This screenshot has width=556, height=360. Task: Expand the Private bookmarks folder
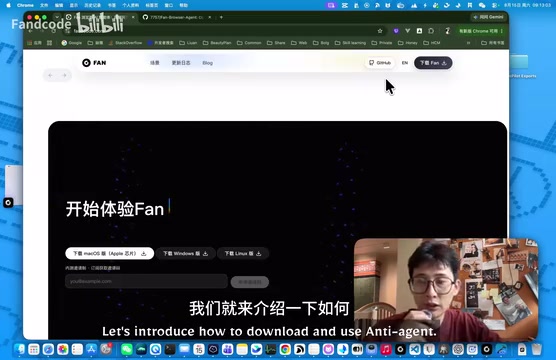tap(382, 43)
